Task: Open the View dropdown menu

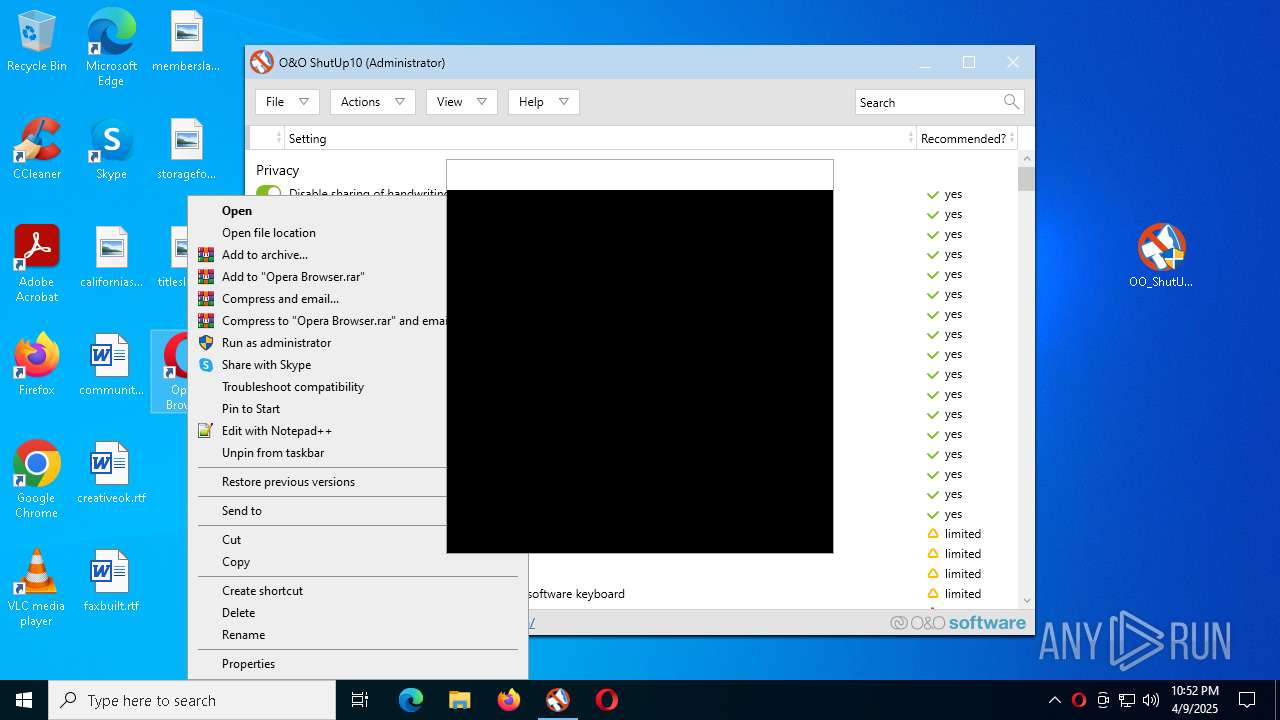Action: (x=462, y=102)
